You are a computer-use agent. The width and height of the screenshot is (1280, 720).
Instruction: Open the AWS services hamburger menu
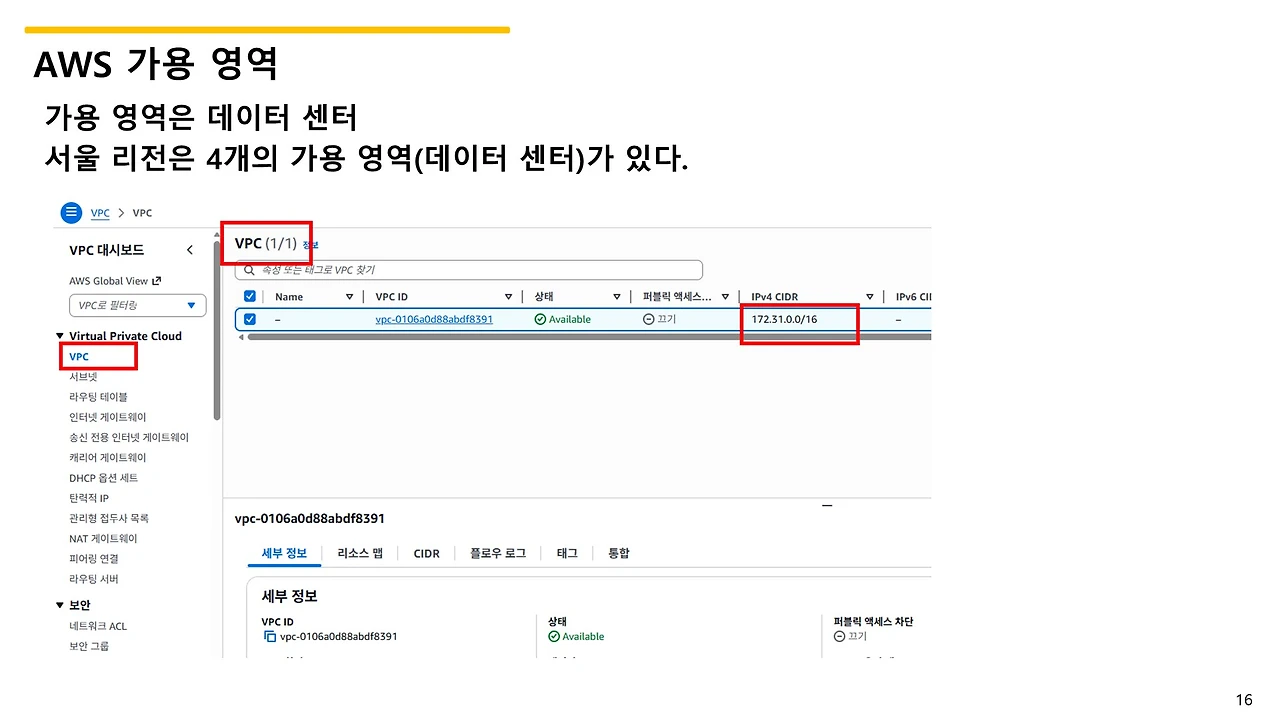[71, 212]
